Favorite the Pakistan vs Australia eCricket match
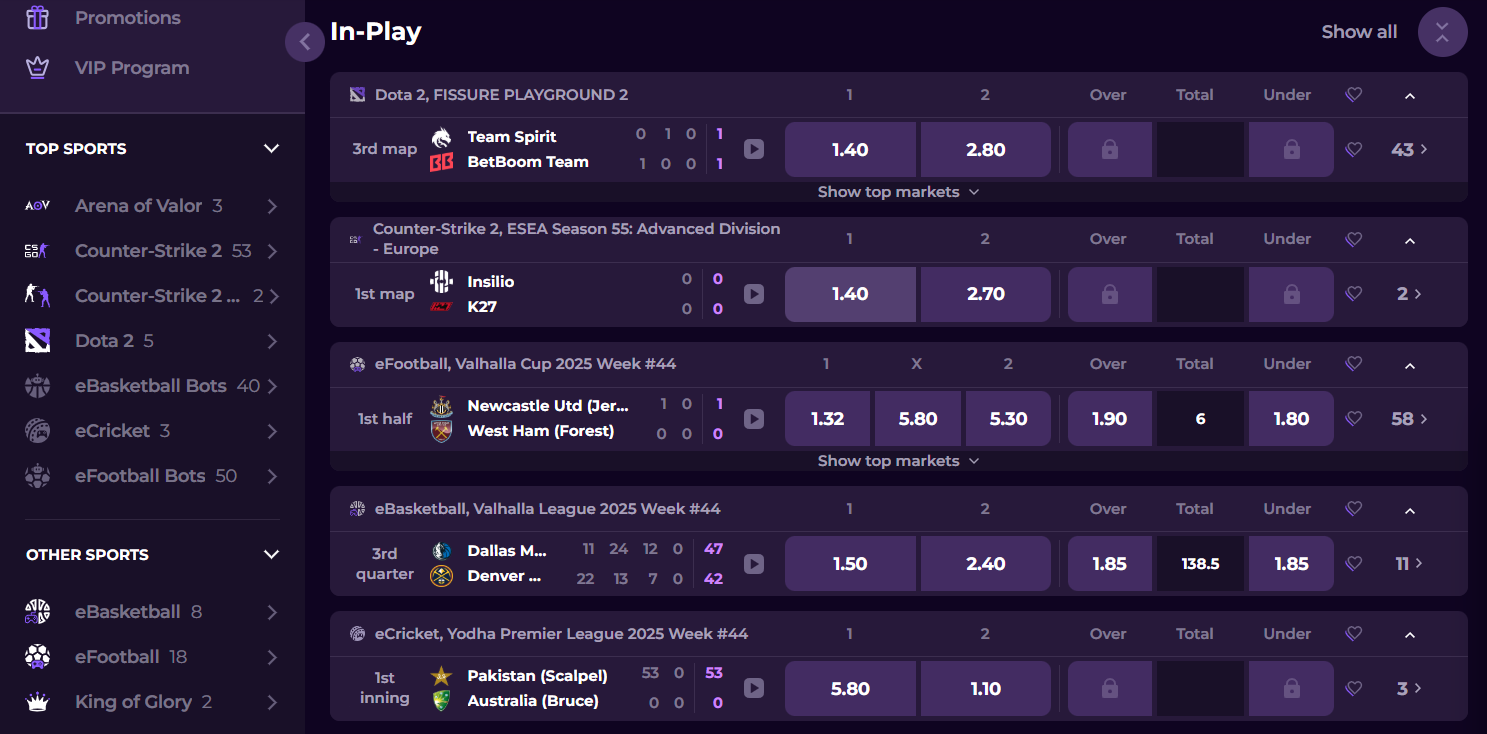1487x734 pixels. 1354,688
